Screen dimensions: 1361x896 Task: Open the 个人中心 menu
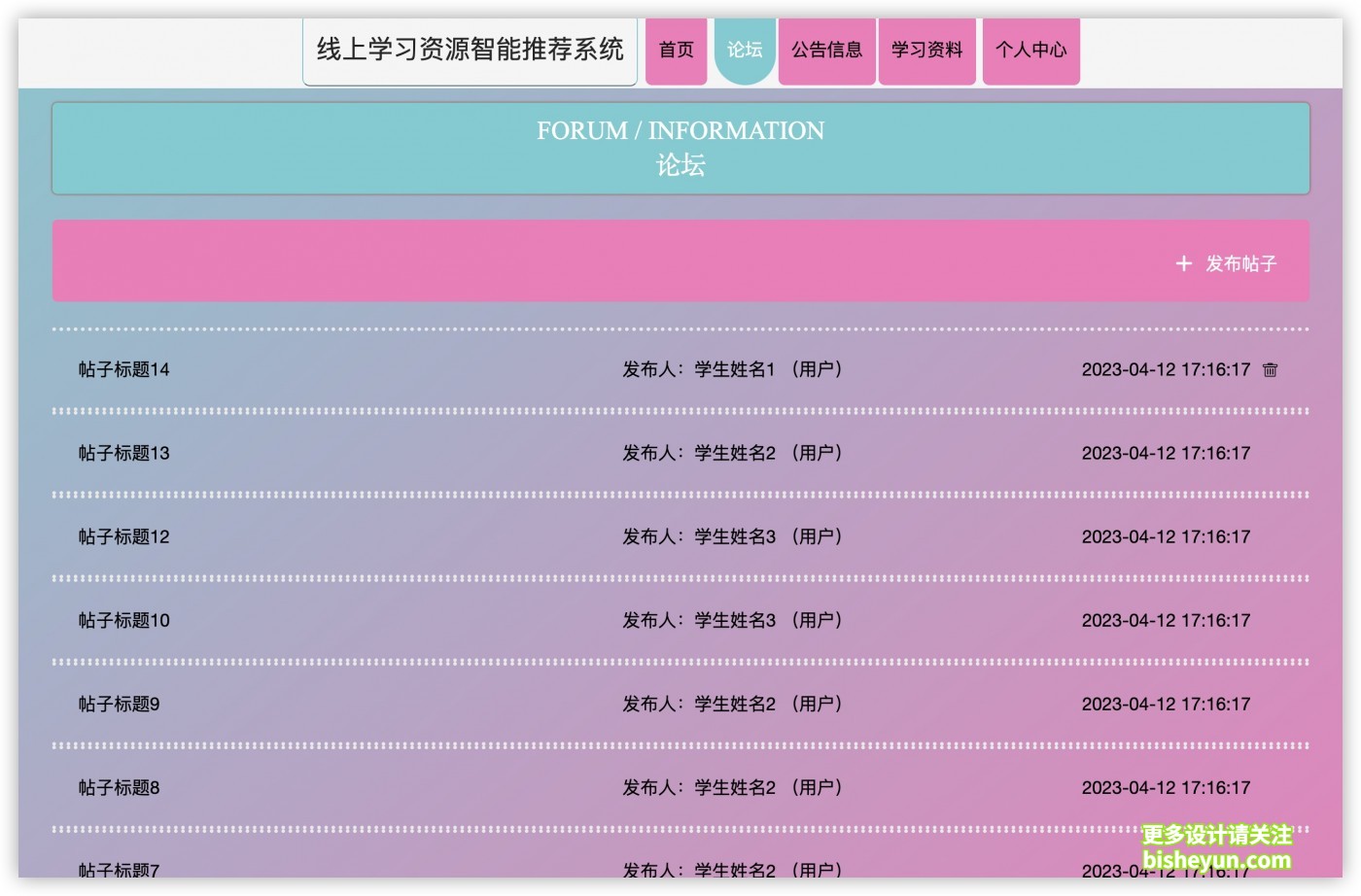(x=1030, y=50)
